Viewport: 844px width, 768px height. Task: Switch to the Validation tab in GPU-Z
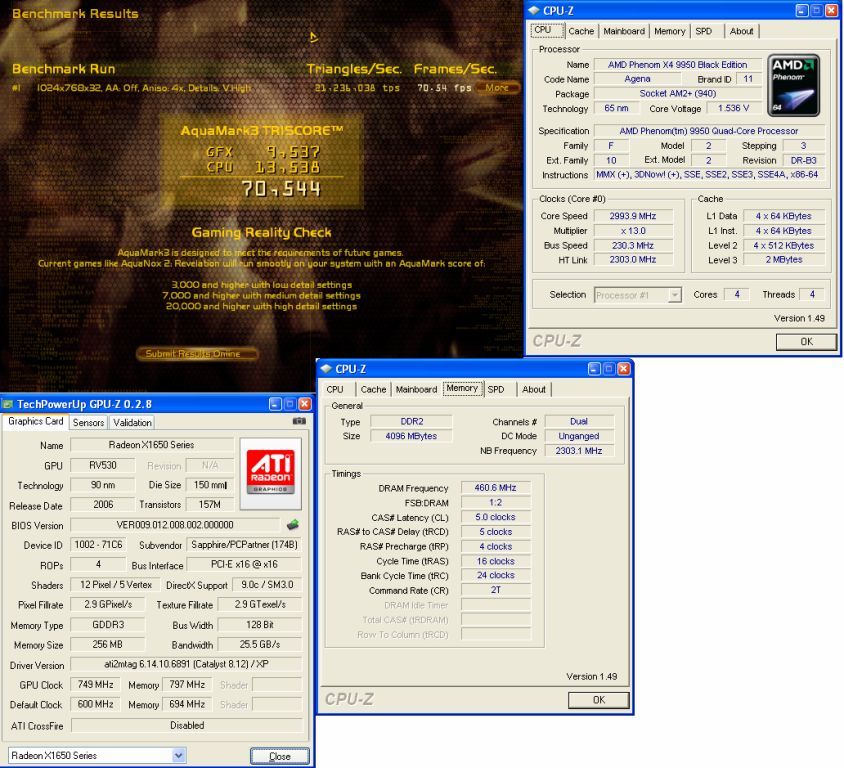pos(132,422)
